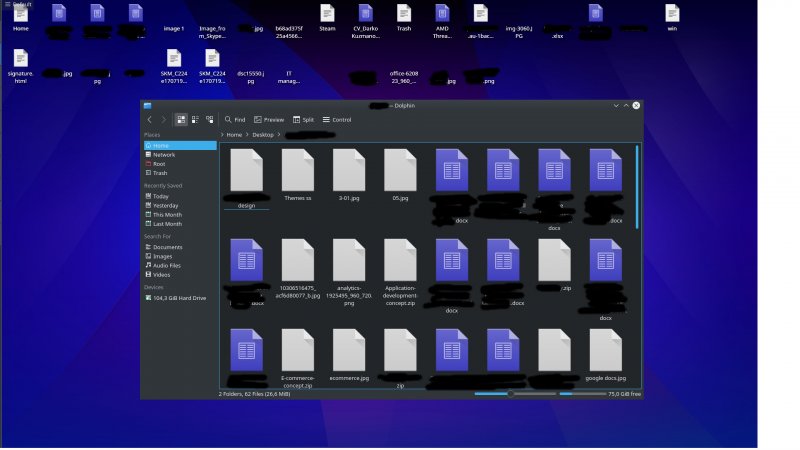The height and width of the screenshot is (450, 800).
Task: Select the img-3060.JPG desktop item
Action: coord(519,32)
